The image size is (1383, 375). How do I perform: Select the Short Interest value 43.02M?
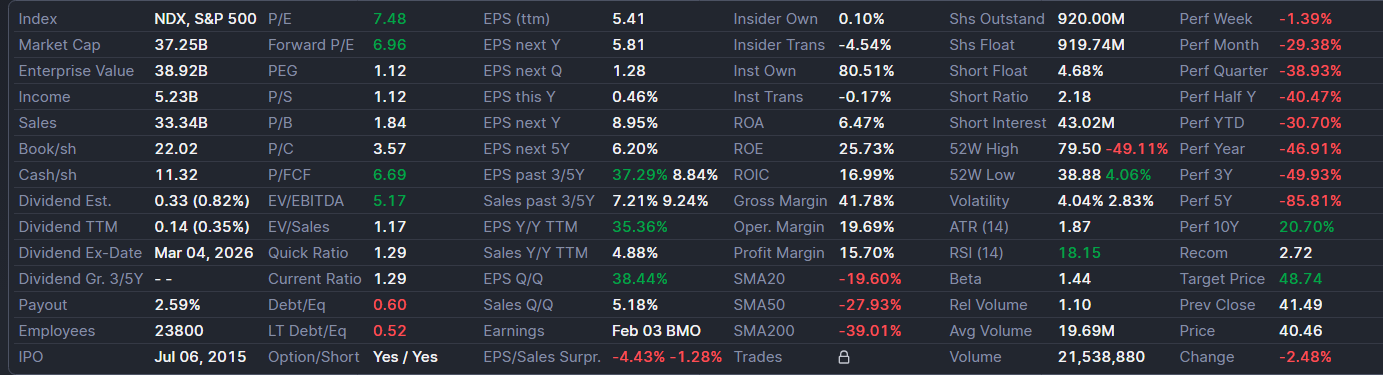pyautogui.click(x=1086, y=122)
